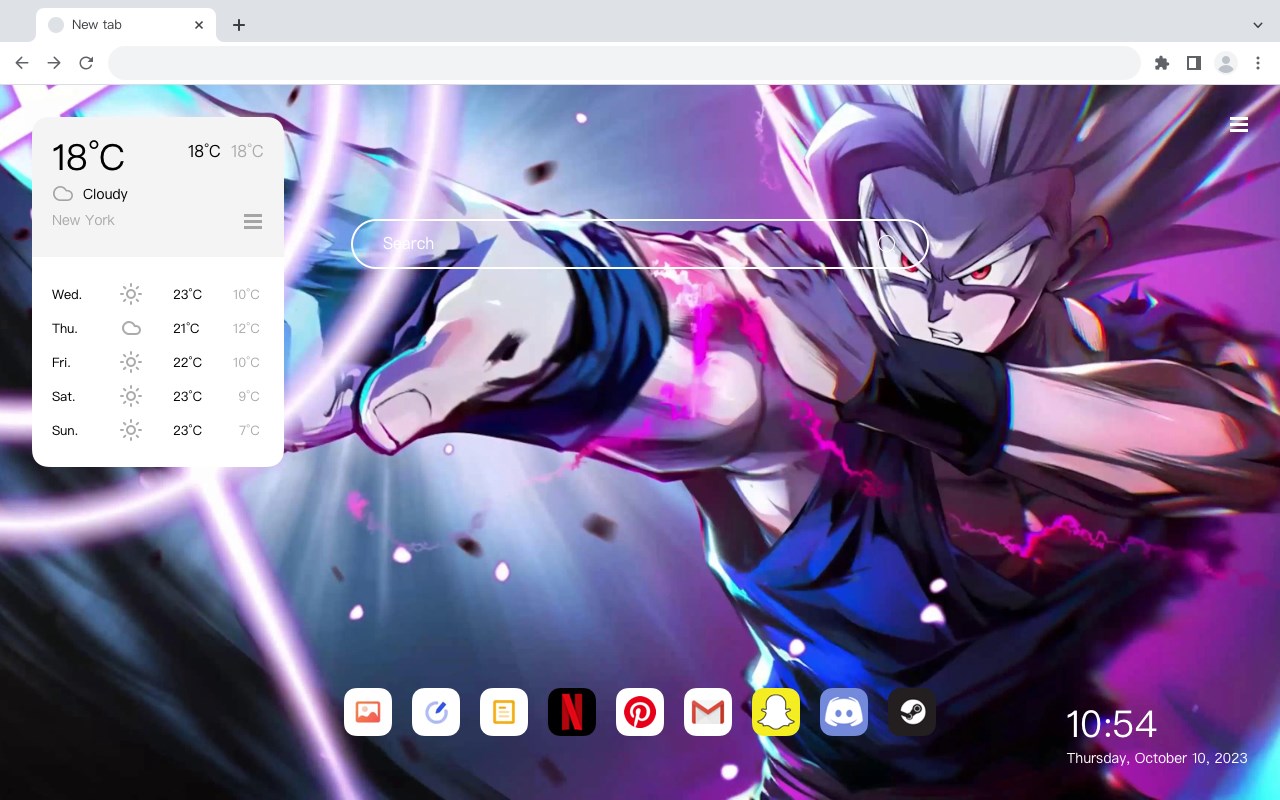Click into the Search box on page
1280x800 pixels.
640,243
